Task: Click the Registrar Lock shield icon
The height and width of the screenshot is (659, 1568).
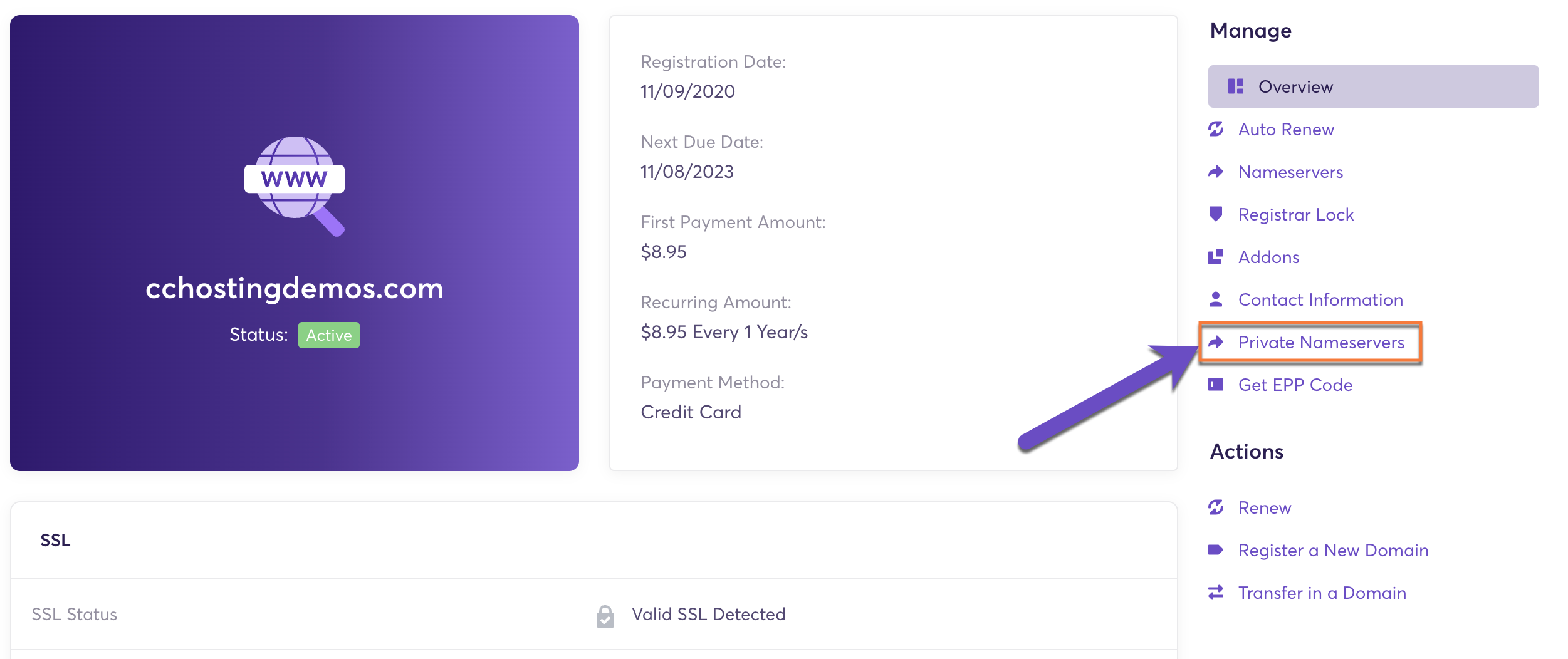Action: click(x=1216, y=214)
